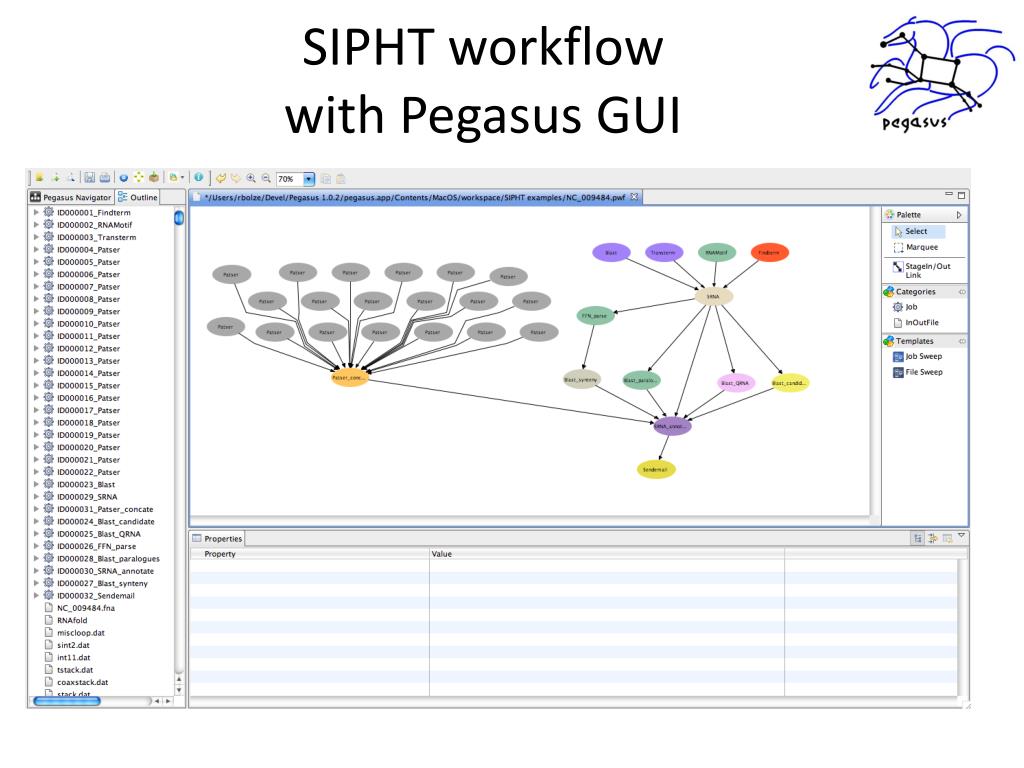Select the File Sweep template
1024x768 pixels.
pos(918,372)
